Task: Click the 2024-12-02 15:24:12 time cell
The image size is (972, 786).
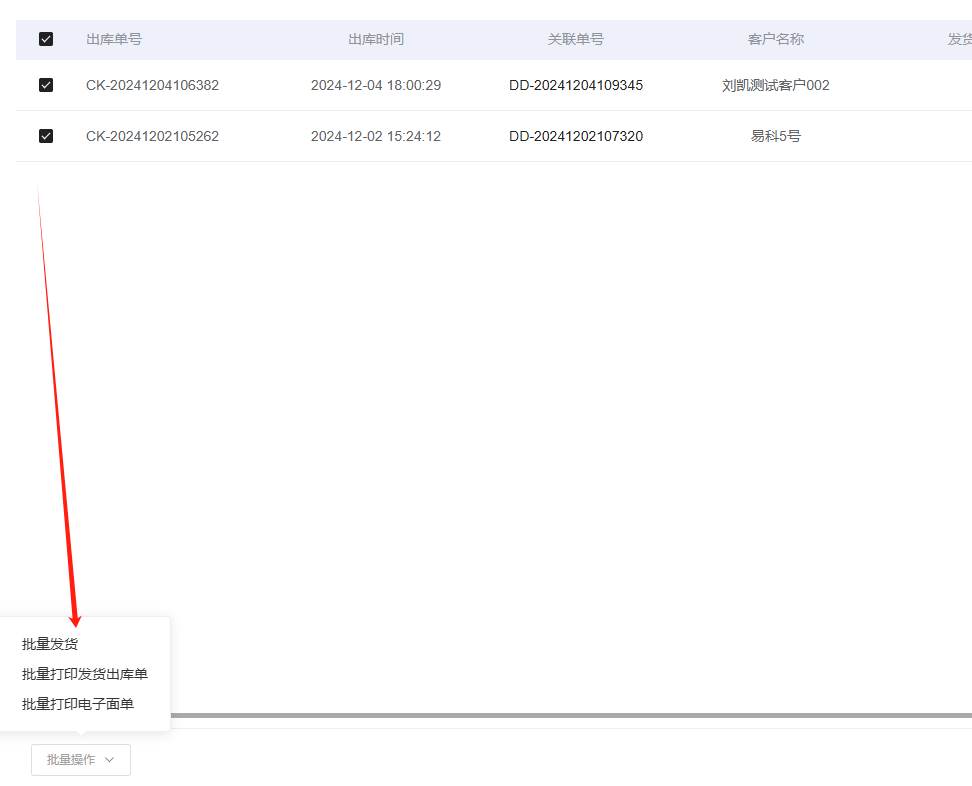Action: coord(376,136)
